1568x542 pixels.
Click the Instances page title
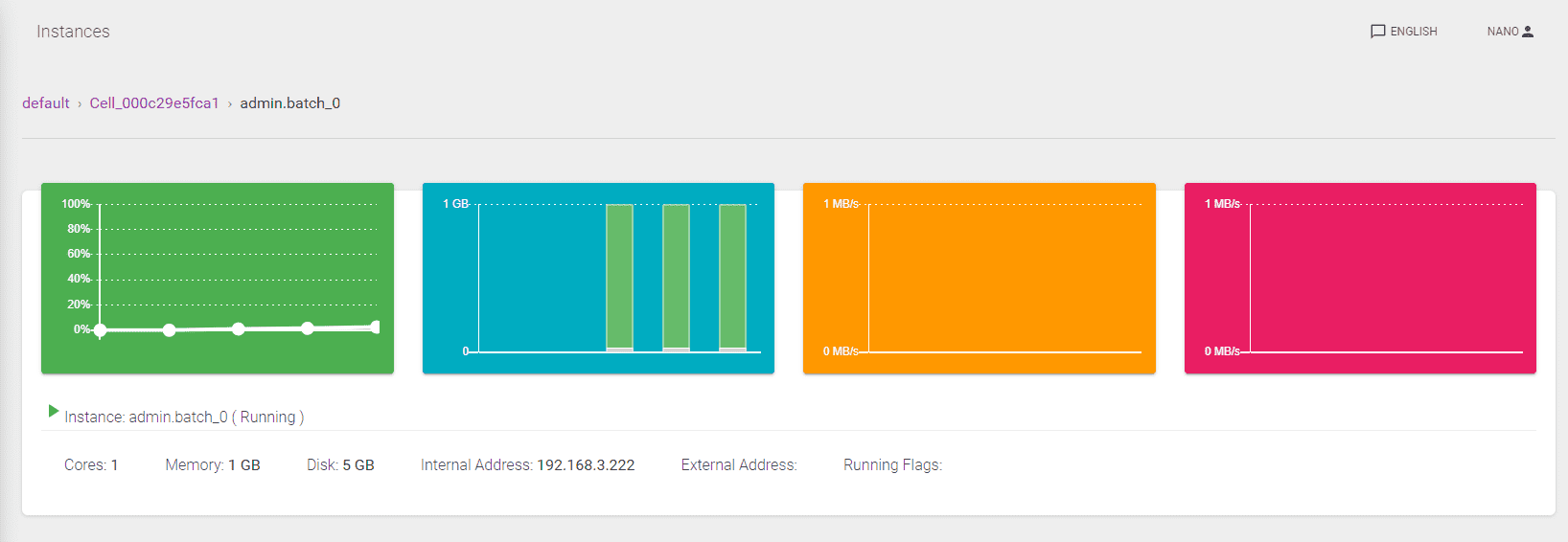[73, 32]
